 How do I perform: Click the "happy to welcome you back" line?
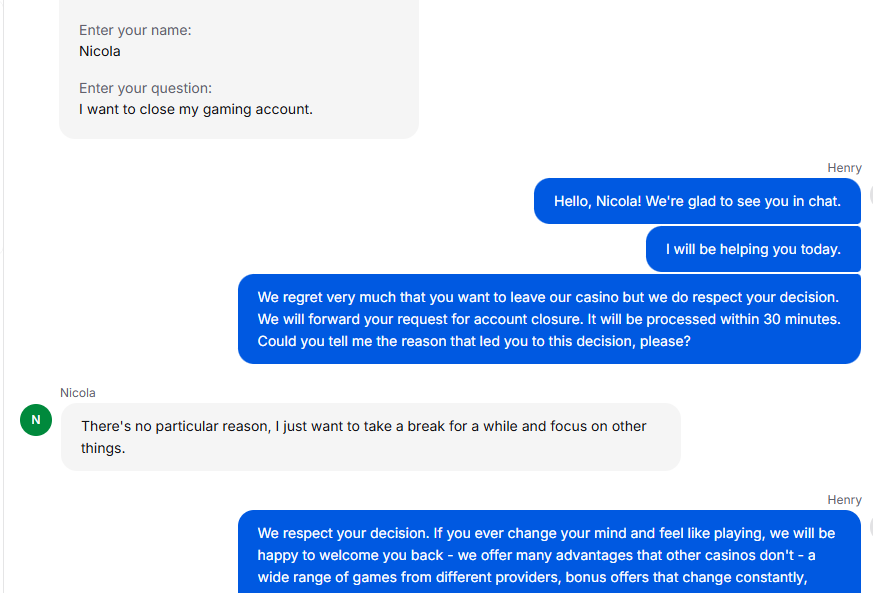(x=360, y=555)
